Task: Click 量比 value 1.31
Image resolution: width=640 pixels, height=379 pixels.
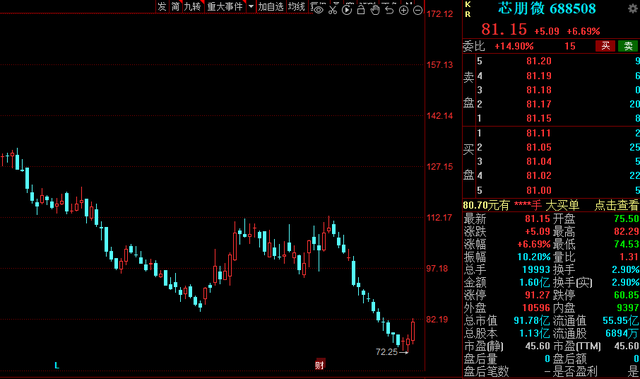Action: coord(629,257)
